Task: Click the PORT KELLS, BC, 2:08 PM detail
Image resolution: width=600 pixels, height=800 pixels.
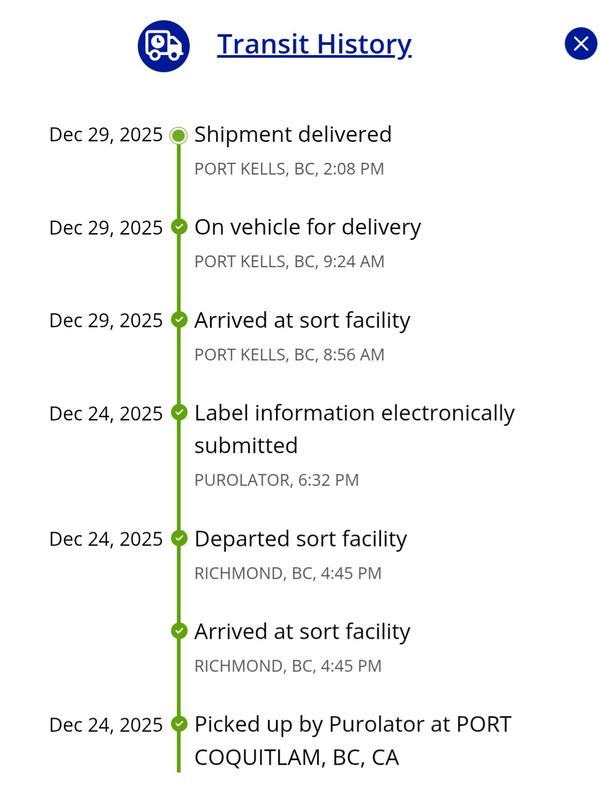Action: coord(289,169)
